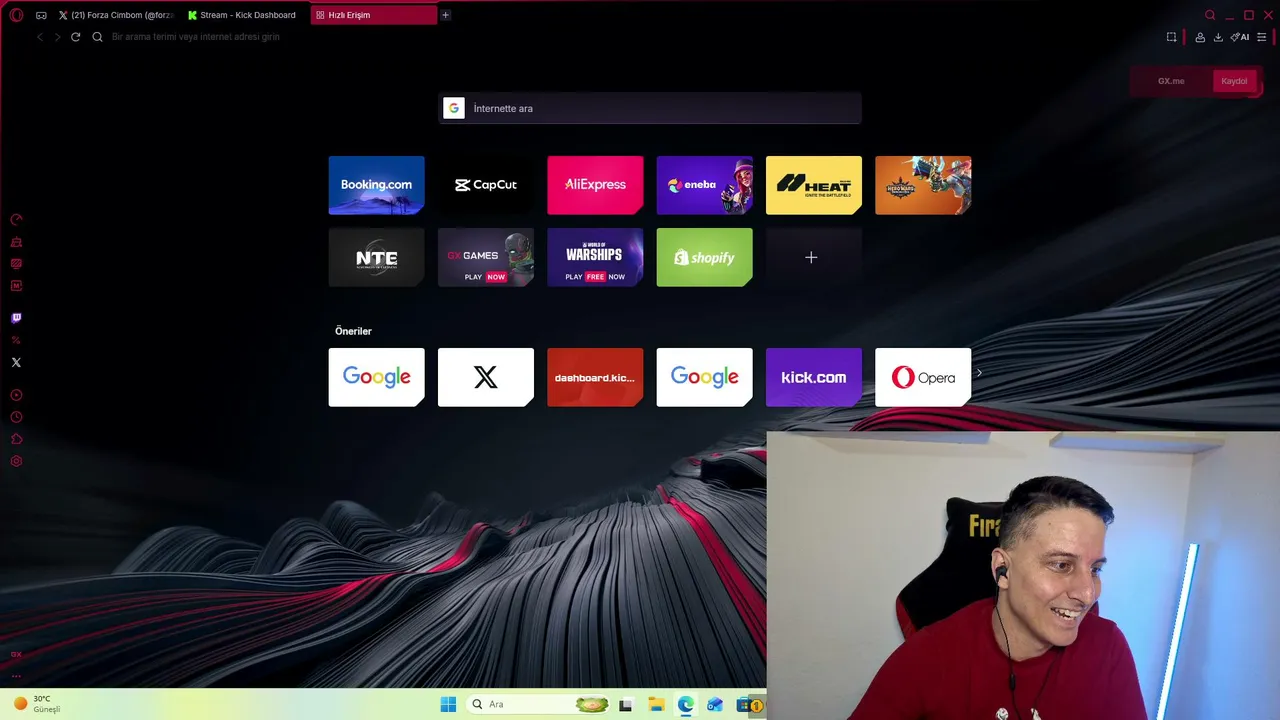Show more suggestions with the right chevron

click(x=979, y=373)
